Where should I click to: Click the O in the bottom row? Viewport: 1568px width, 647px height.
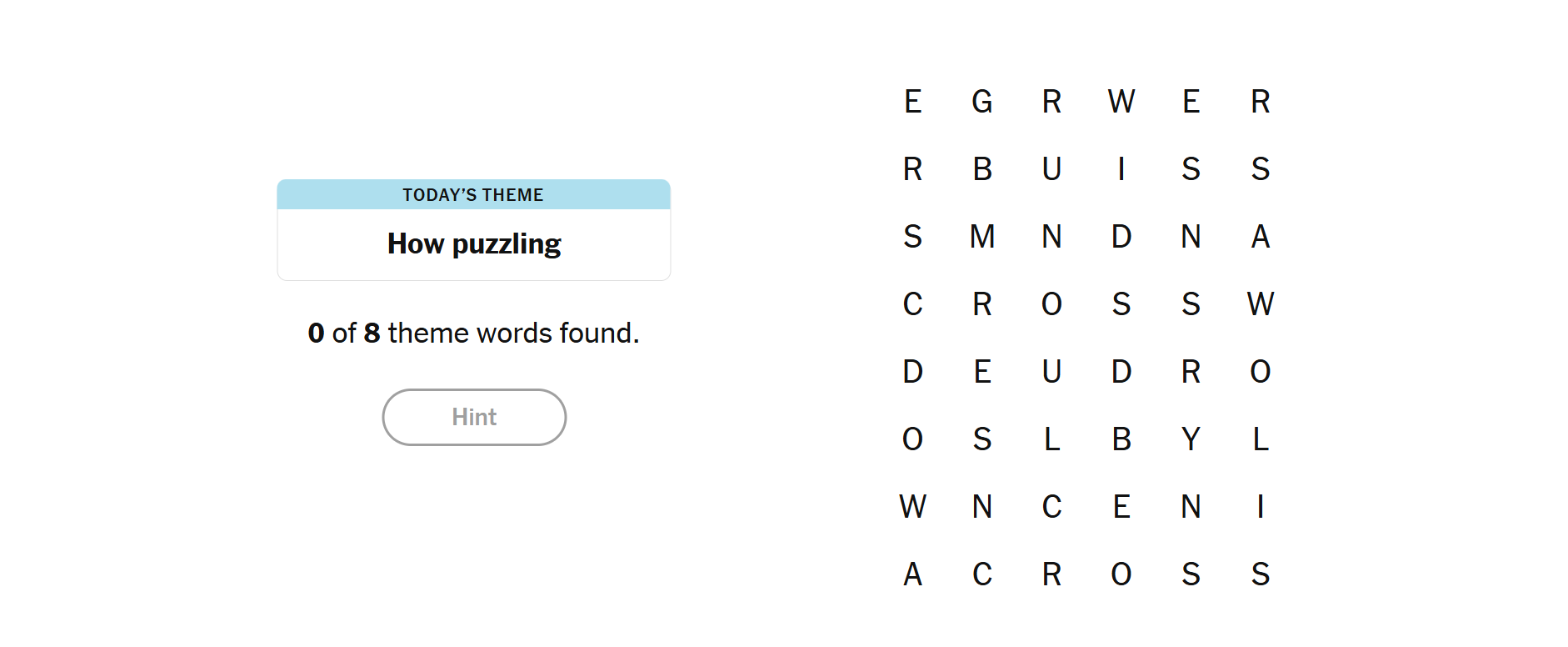click(1121, 574)
